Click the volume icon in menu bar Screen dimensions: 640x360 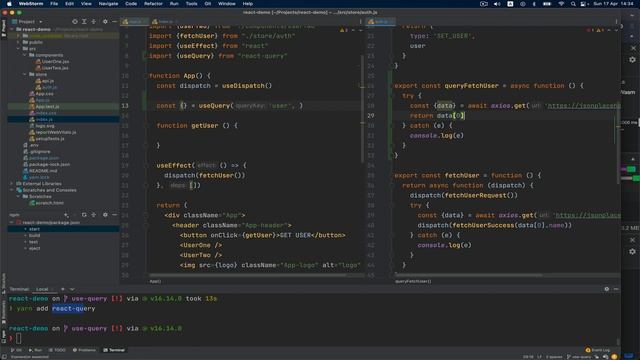[x=497, y=4]
